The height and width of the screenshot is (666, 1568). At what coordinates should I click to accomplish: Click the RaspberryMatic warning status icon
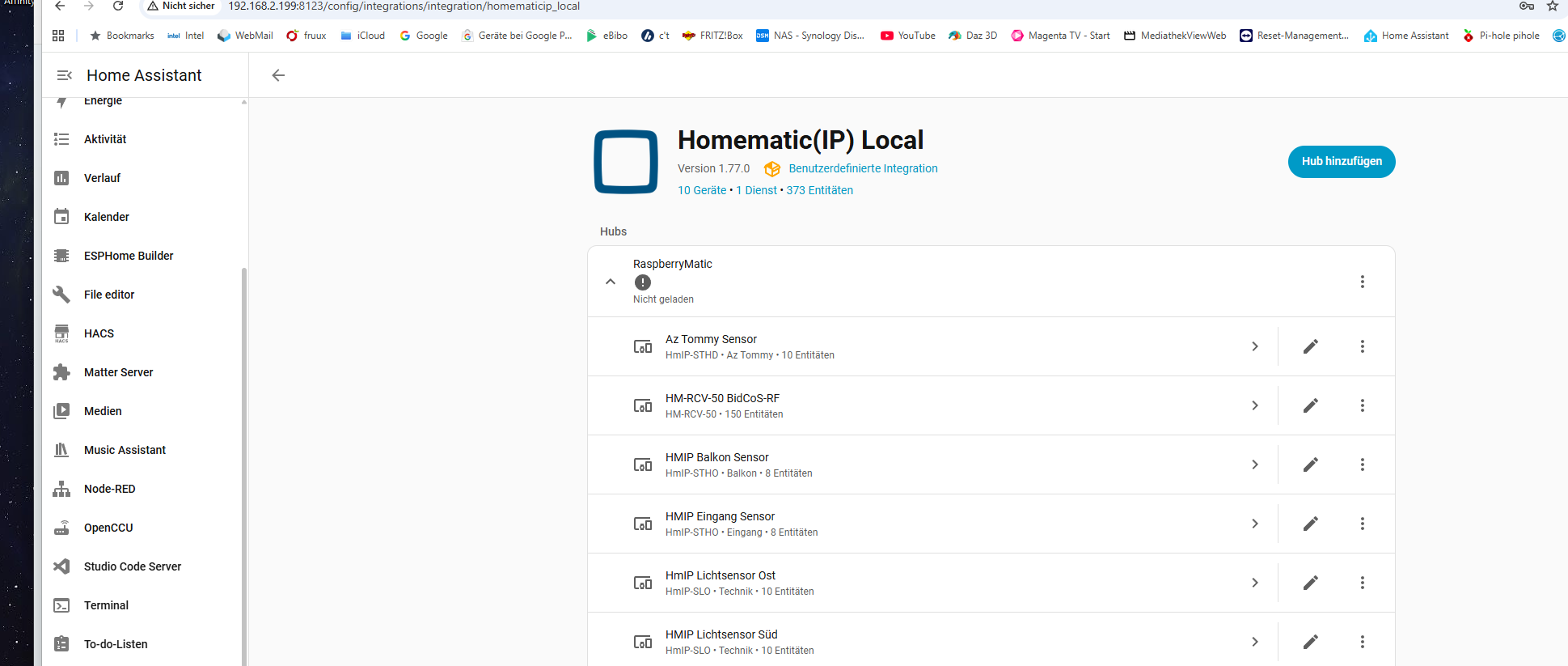[x=642, y=282]
